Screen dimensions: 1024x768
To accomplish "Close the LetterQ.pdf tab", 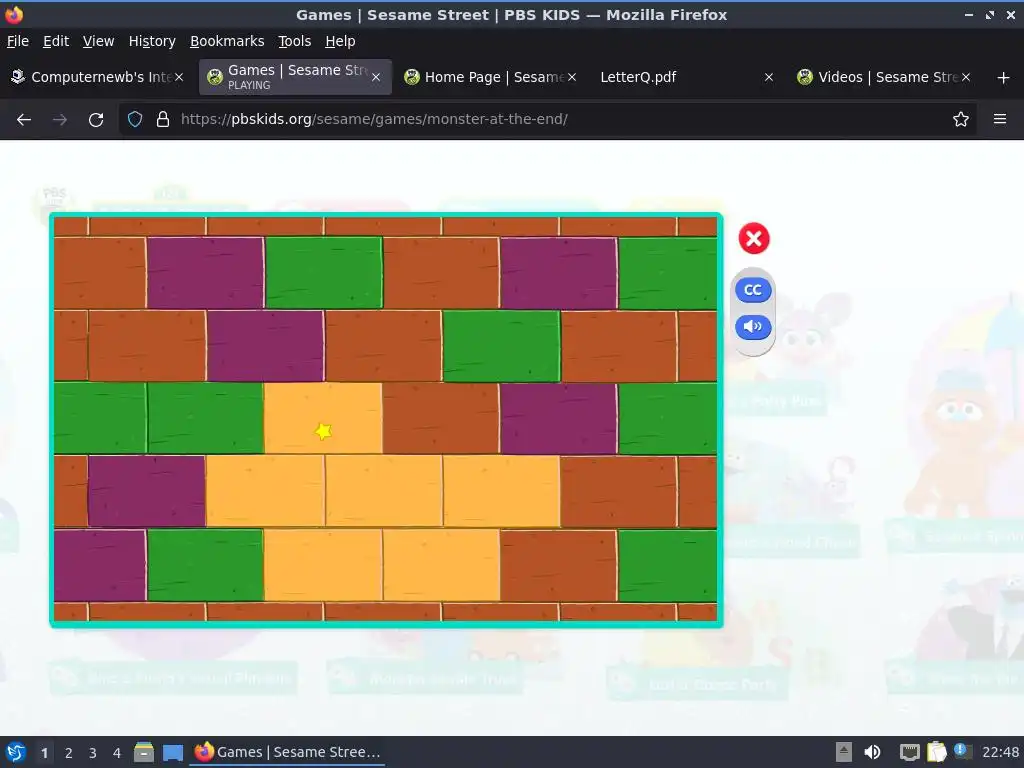I will 769,77.
